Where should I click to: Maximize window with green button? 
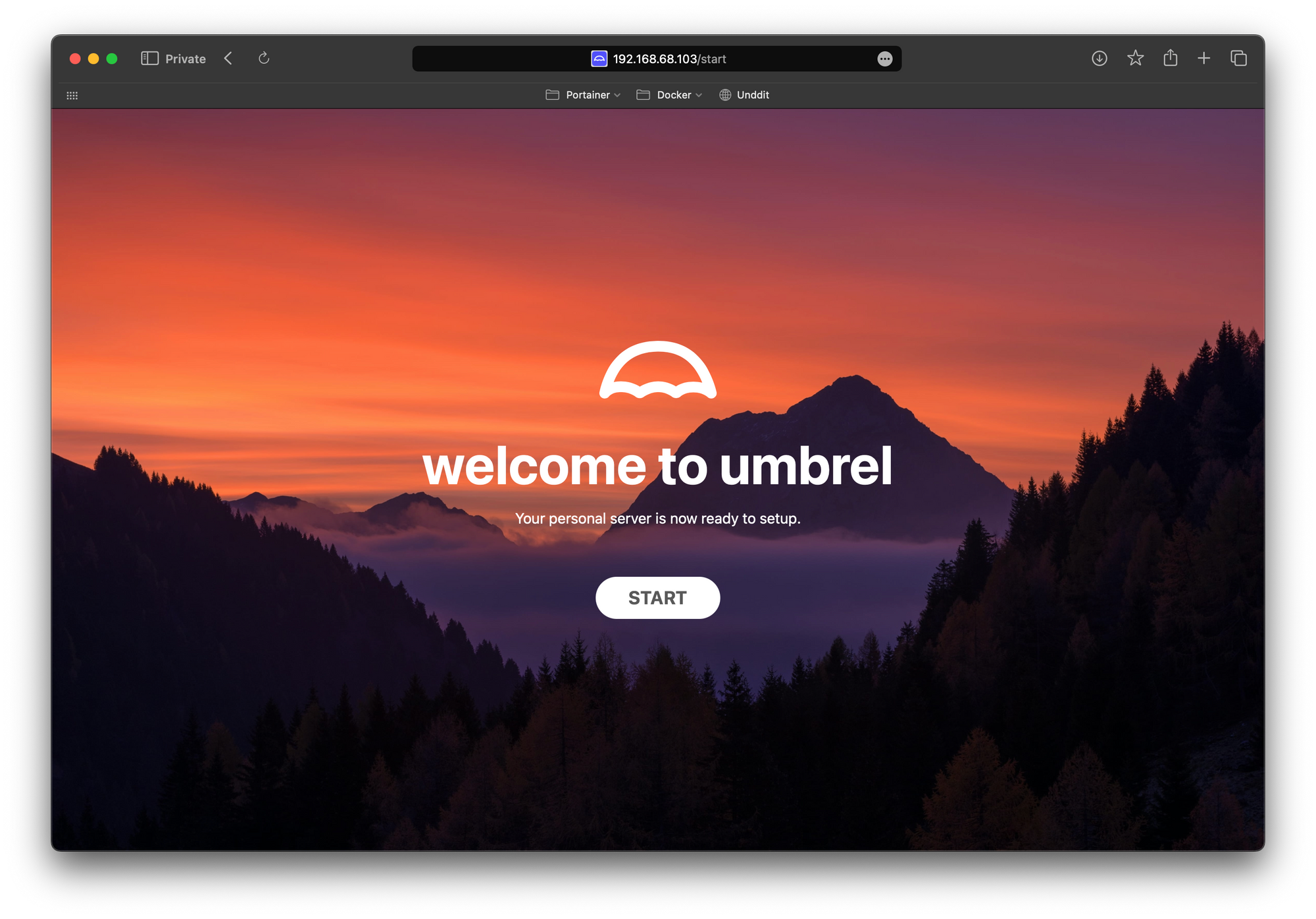click(x=112, y=59)
